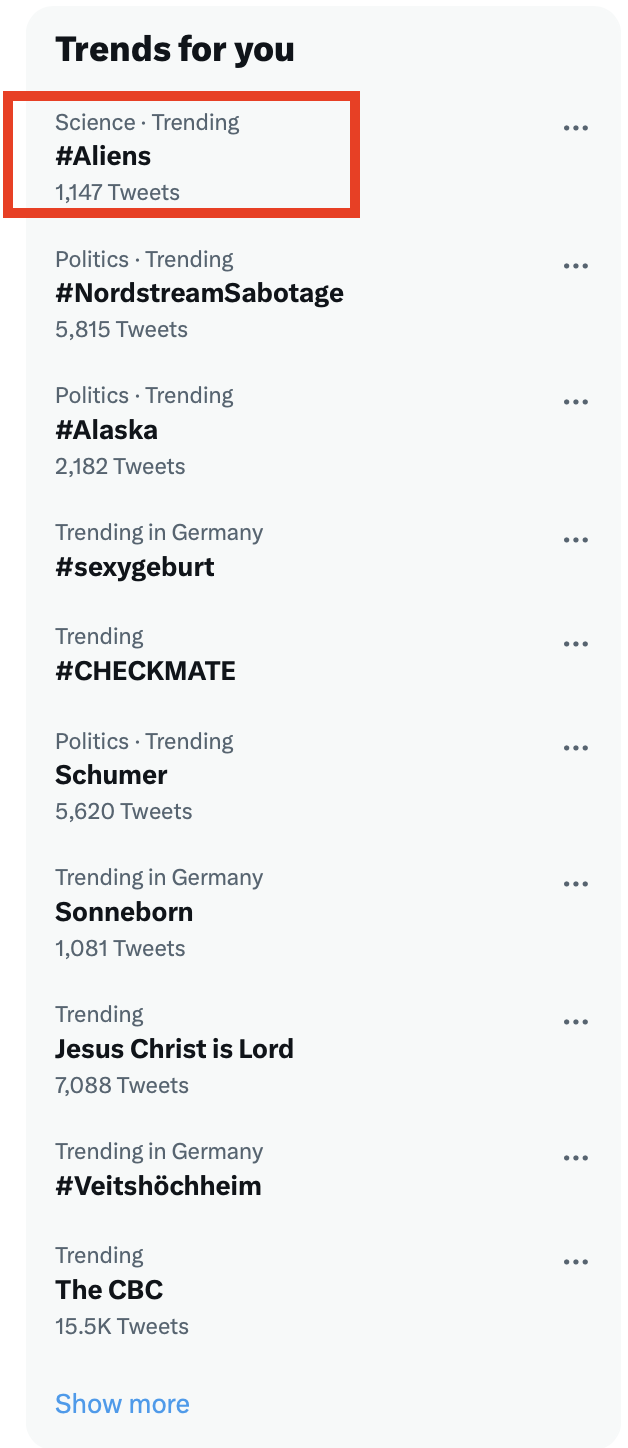The image size is (628, 1448).
Task: Open more options for #Alaska trend
Action: point(575,402)
